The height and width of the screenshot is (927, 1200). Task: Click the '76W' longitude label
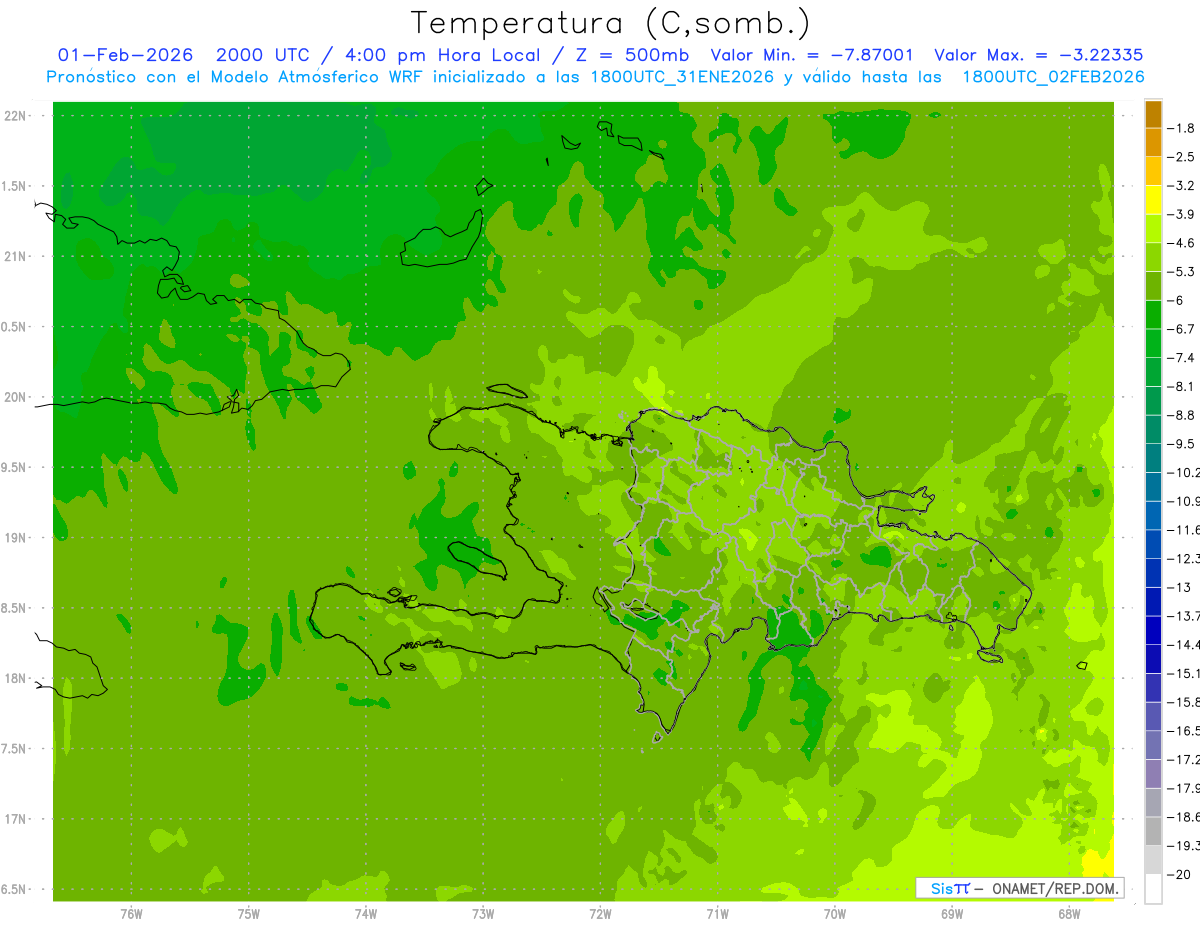(x=131, y=914)
